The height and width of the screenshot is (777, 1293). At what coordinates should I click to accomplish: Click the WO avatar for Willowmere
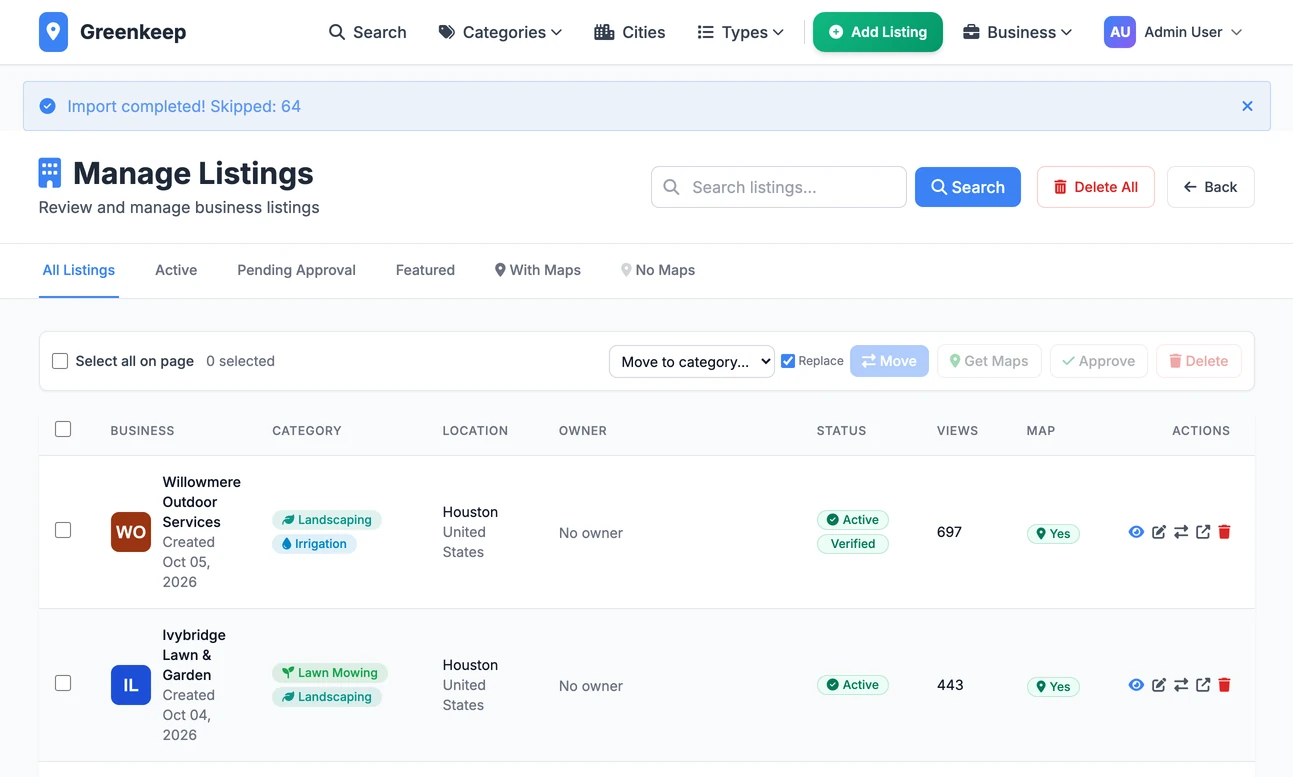pyautogui.click(x=131, y=532)
